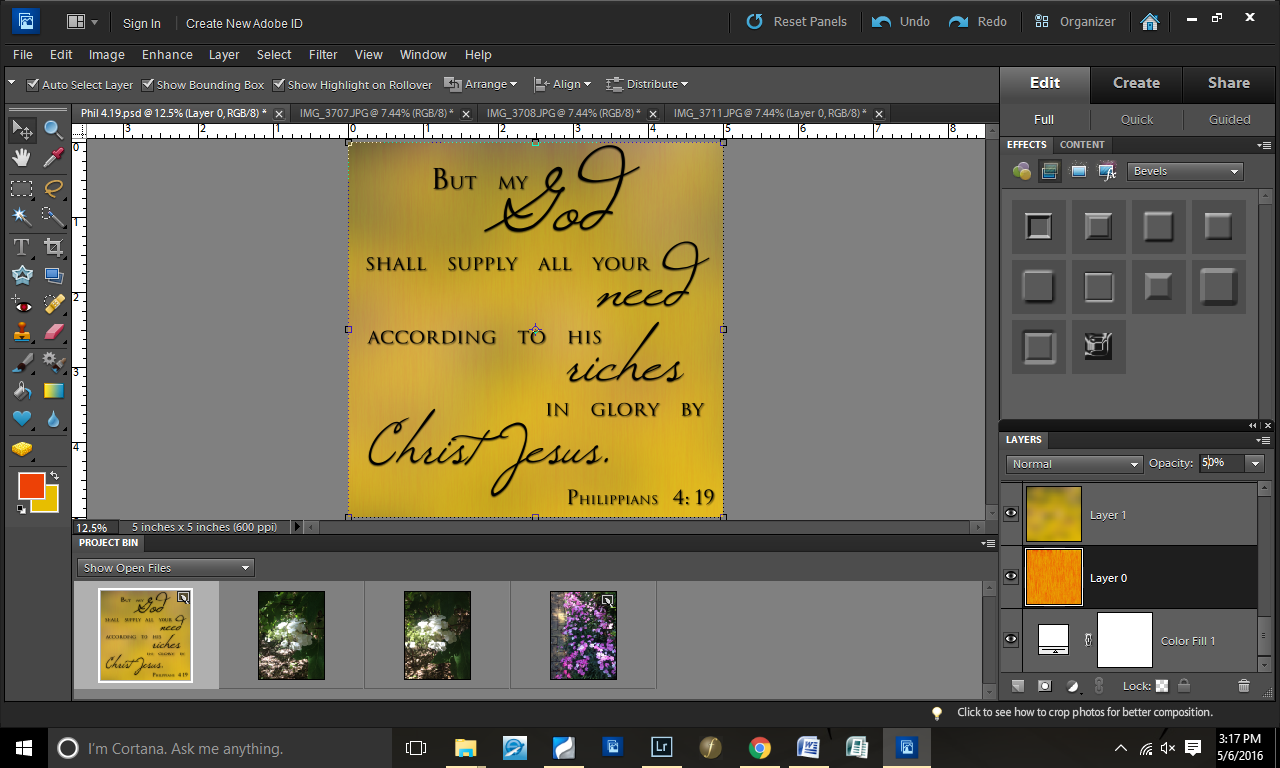Hide Layer 1 using eye icon
This screenshot has width=1280, height=768.
(x=1011, y=514)
